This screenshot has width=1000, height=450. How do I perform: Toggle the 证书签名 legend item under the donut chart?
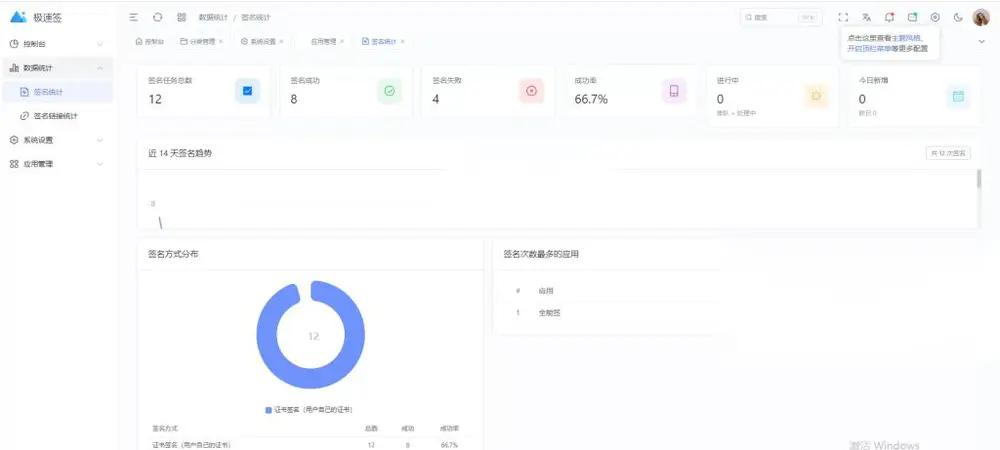[x=309, y=410]
